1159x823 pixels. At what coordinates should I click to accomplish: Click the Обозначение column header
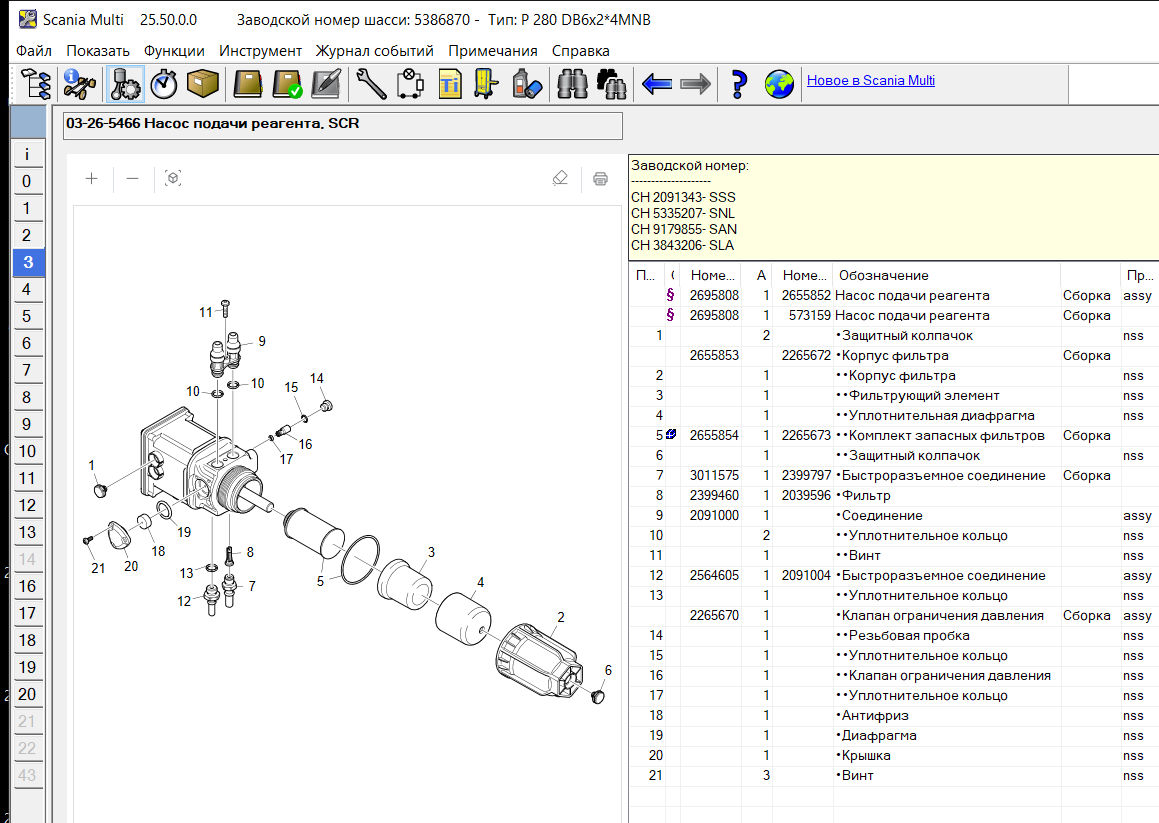pyautogui.click(x=946, y=275)
